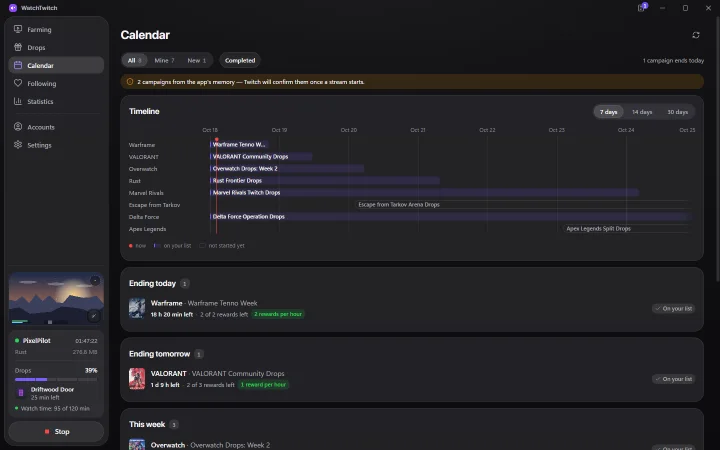This screenshot has height=450, width=720.
Task: Click the Marvel Rivals Twitch Drops timeline bar
Action: coord(424,192)
